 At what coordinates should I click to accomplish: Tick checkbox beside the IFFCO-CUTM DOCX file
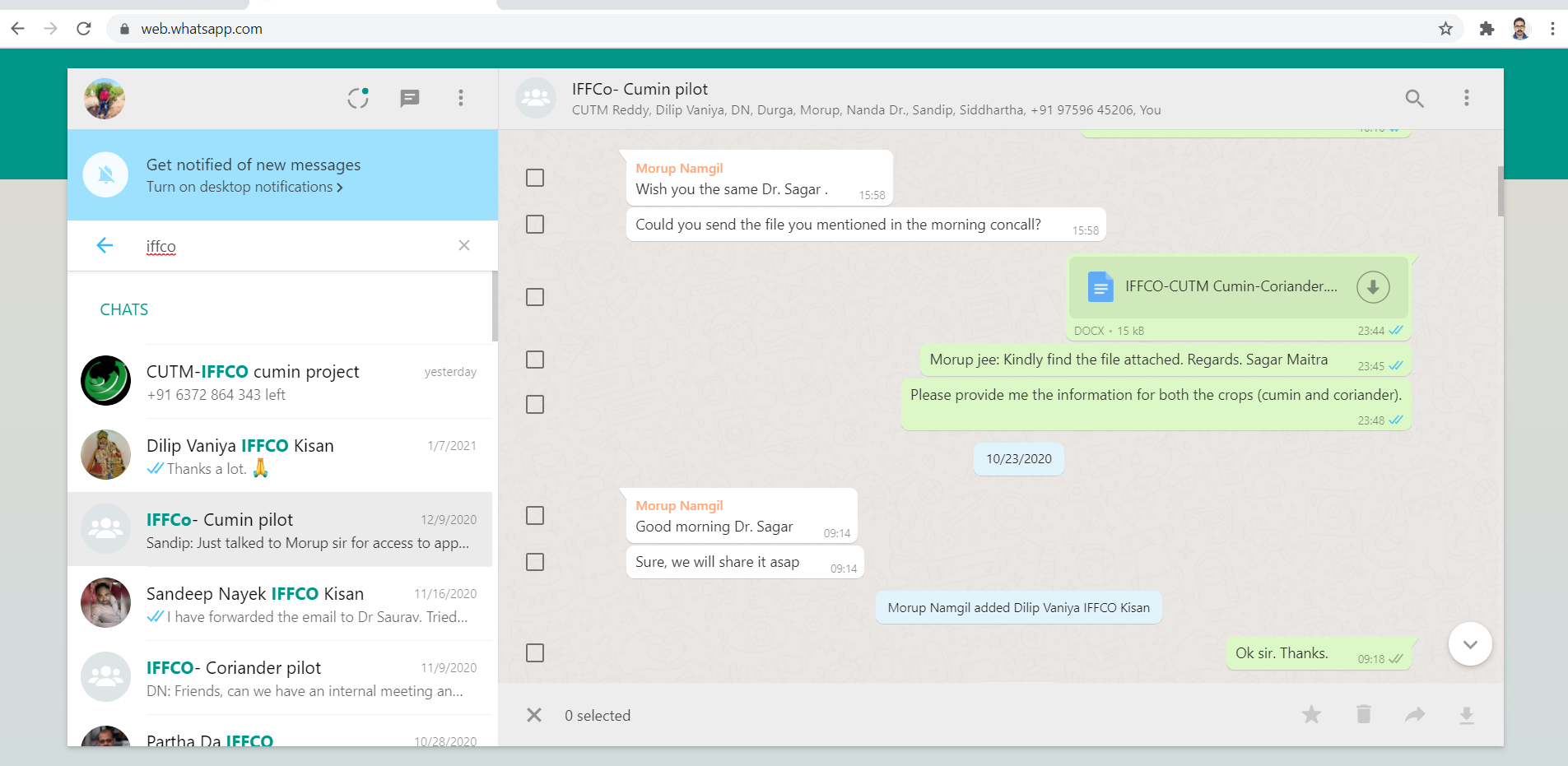click(535, 297)
